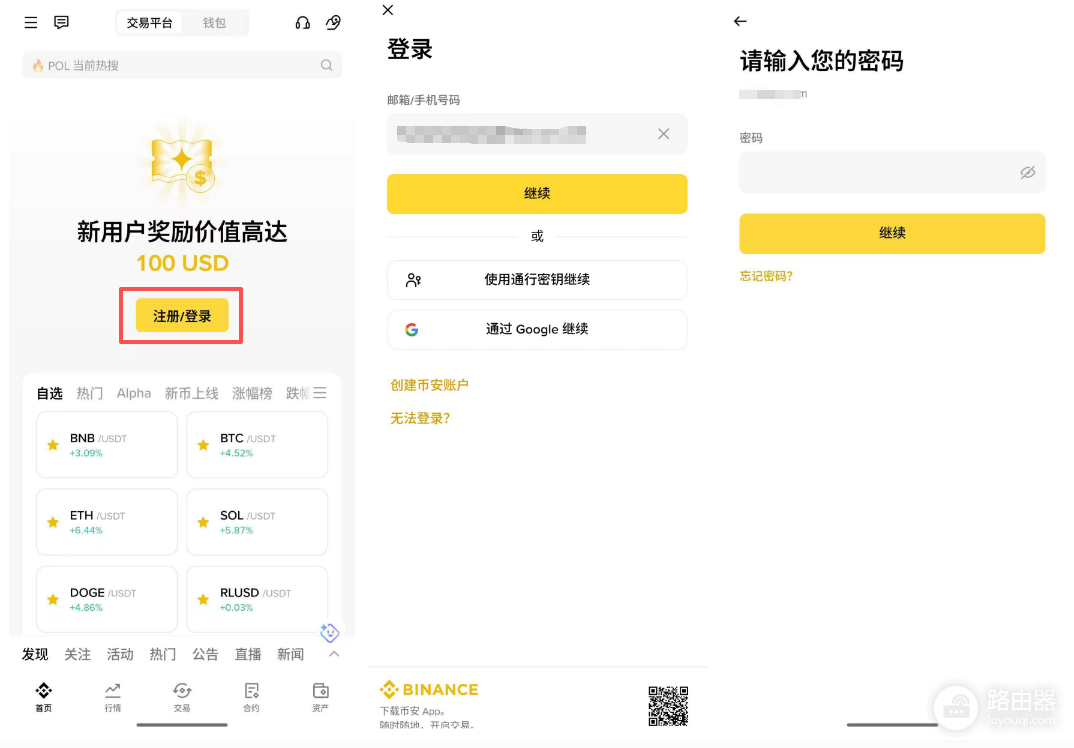Click the POL trending search field
The width and height of the screenshot is (1074, 748).
pyautogui.click(x=182, y=65)
